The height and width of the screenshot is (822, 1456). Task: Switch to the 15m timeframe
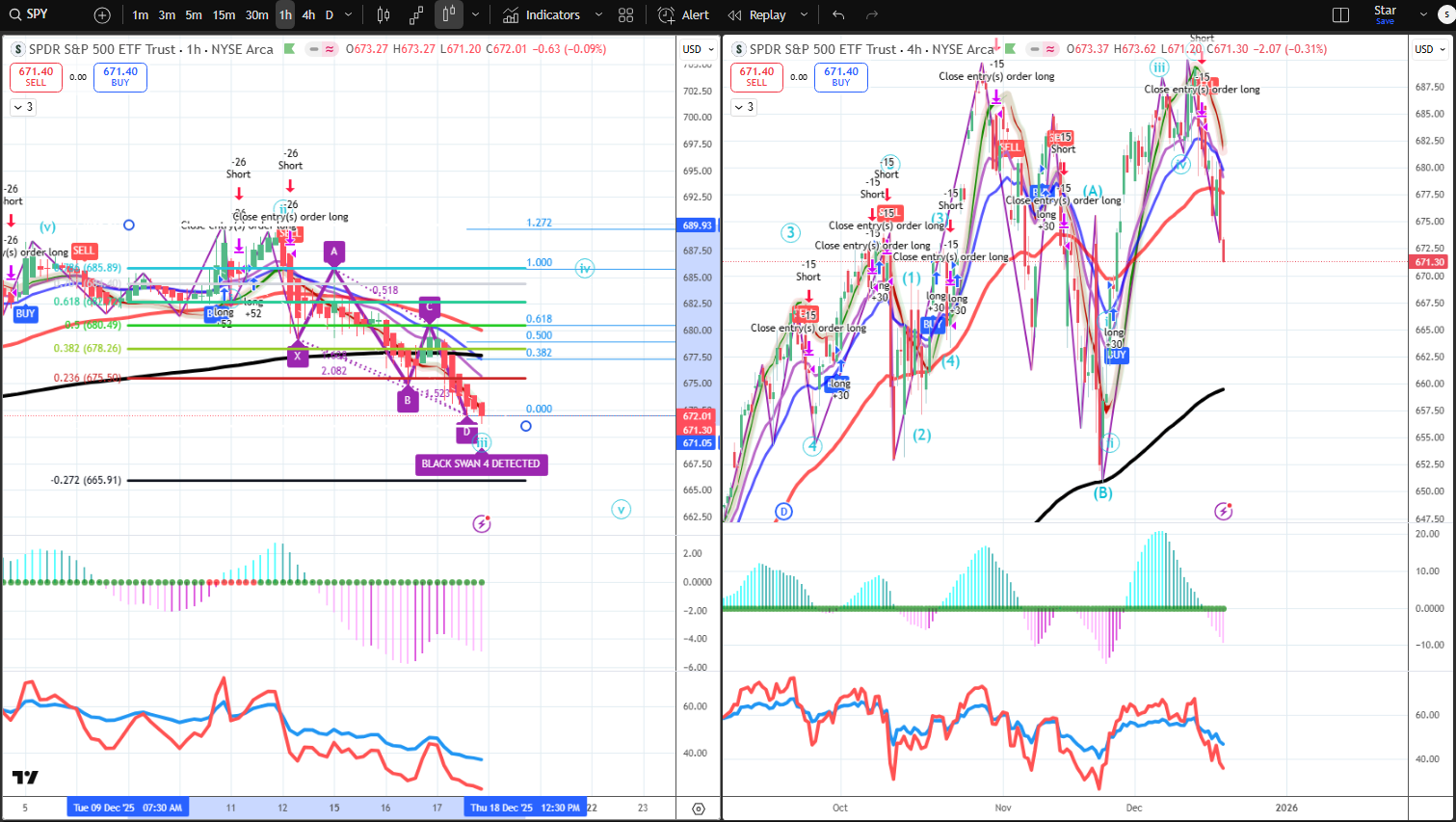tap(224, 15)
